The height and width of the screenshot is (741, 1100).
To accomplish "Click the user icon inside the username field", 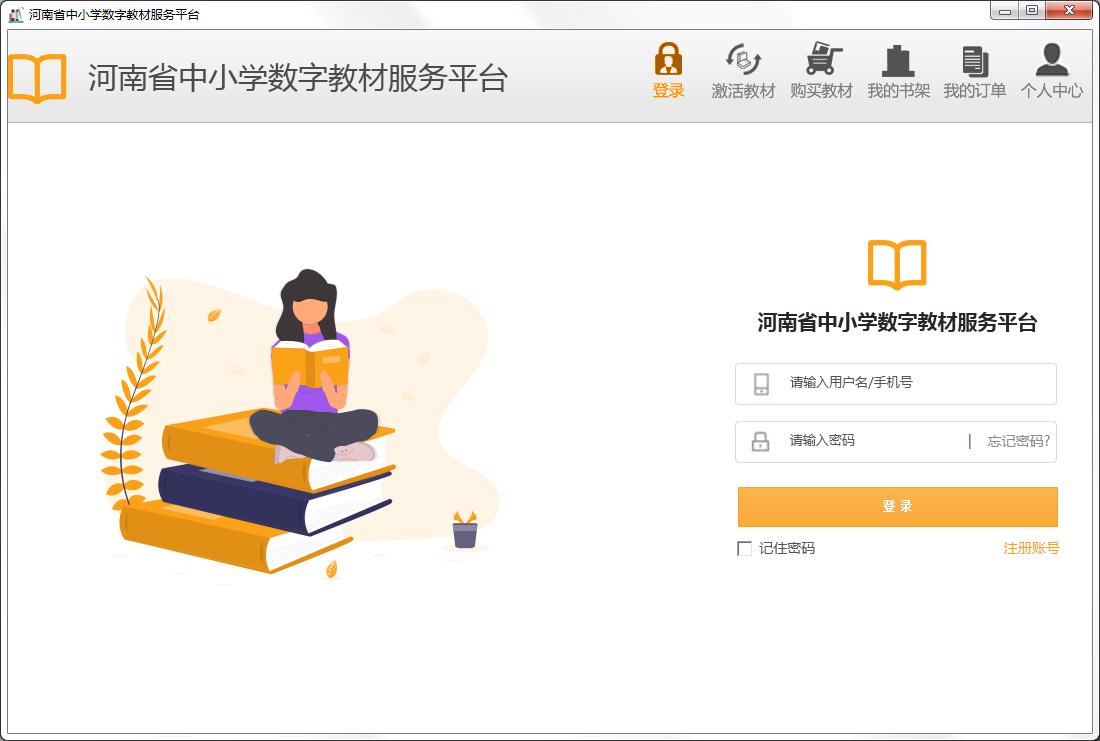I will tap(764, 383).
